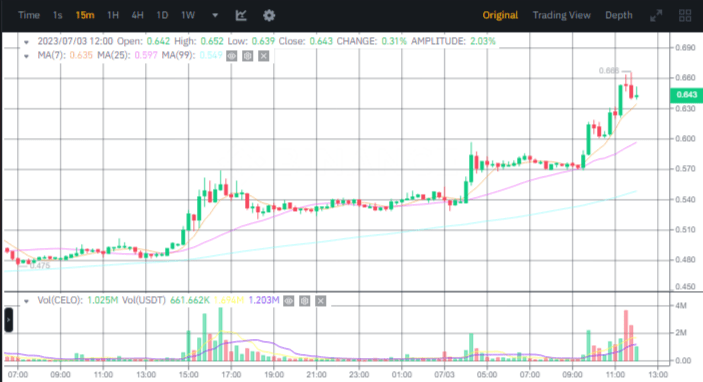Remove the MA indicator with X
The height and width of the screenshot is (382, 703).
click(x=264, y=56)
